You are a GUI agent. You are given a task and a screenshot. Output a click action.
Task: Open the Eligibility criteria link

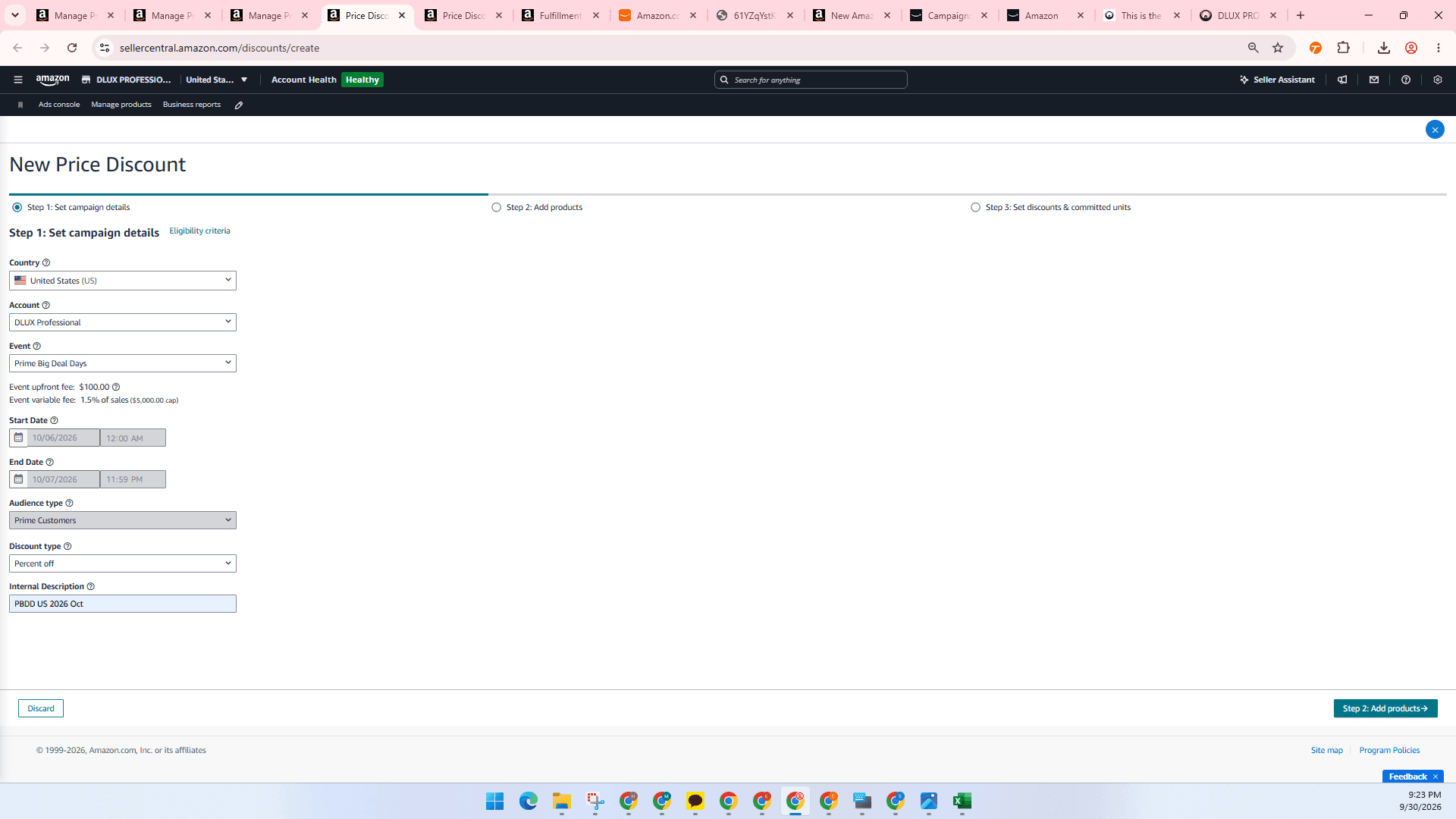click(199, 231)
